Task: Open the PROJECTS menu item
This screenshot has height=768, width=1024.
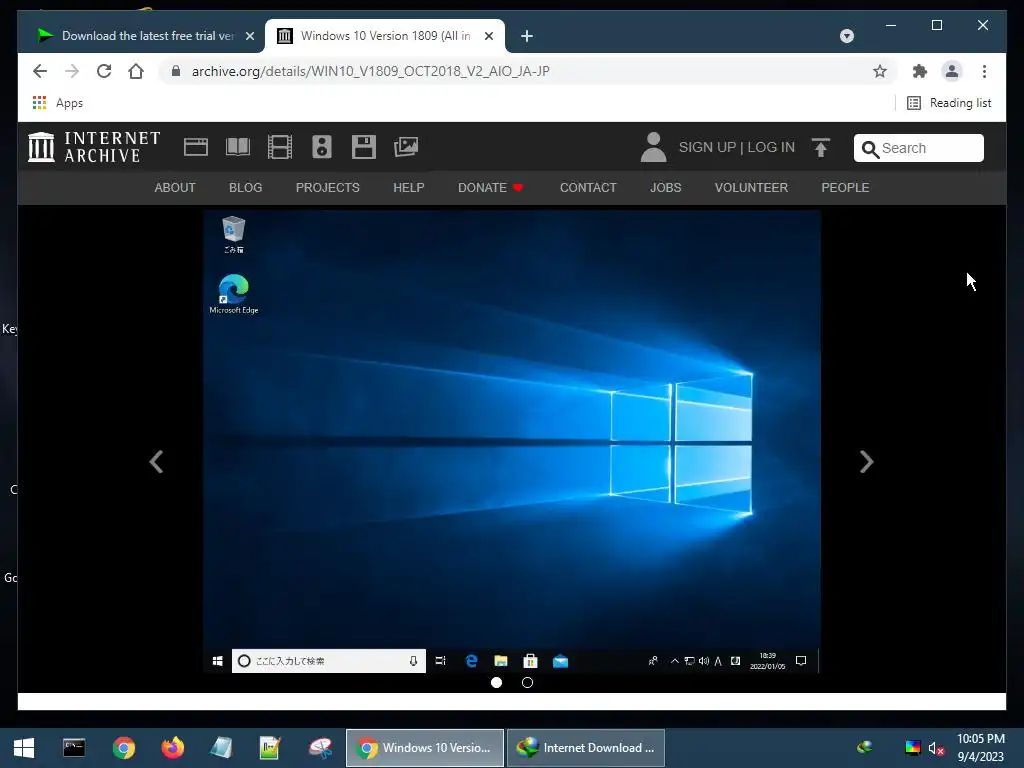Action: tap(328, 188)
